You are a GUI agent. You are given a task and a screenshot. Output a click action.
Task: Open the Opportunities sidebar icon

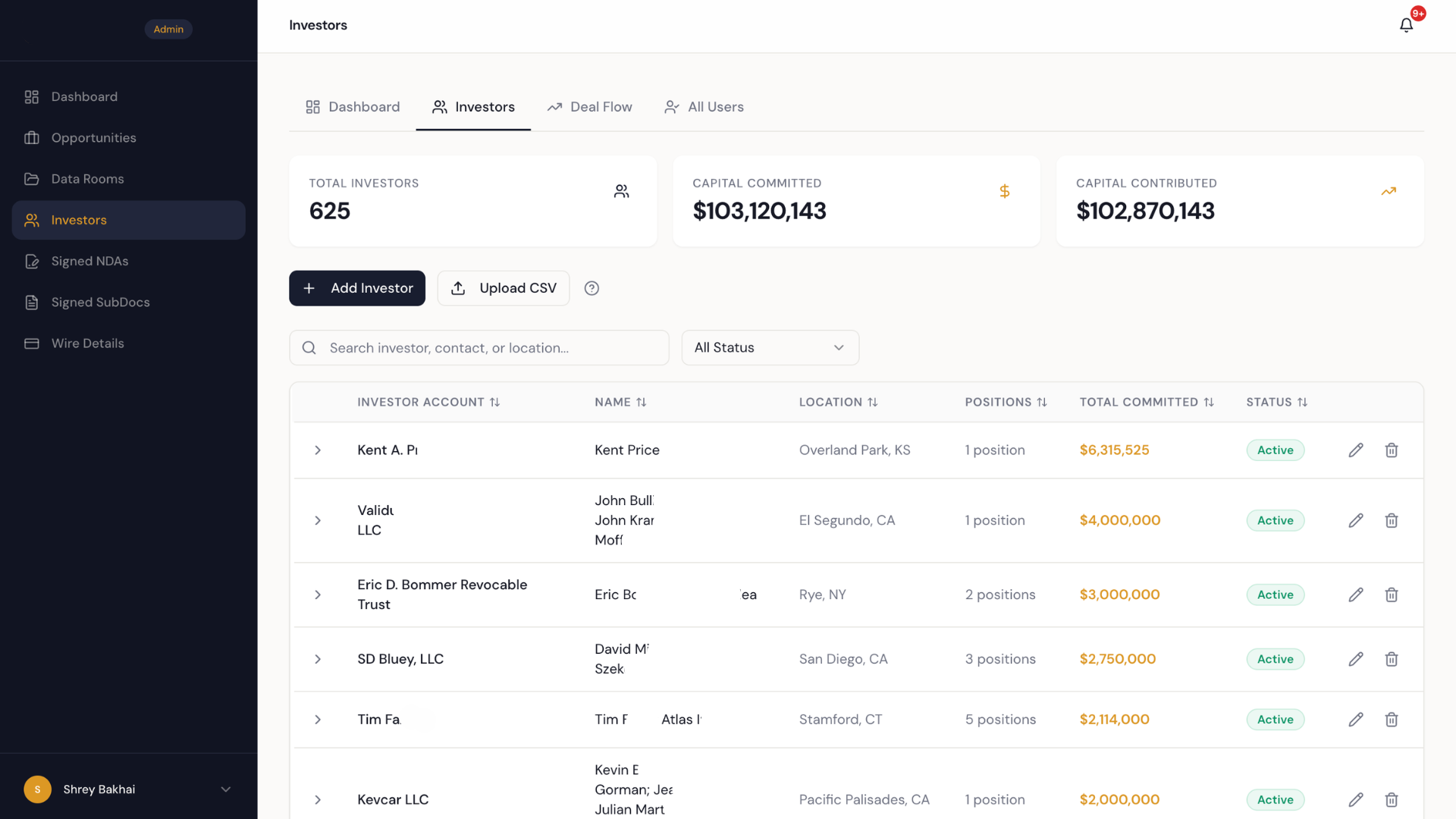(31, 137)
